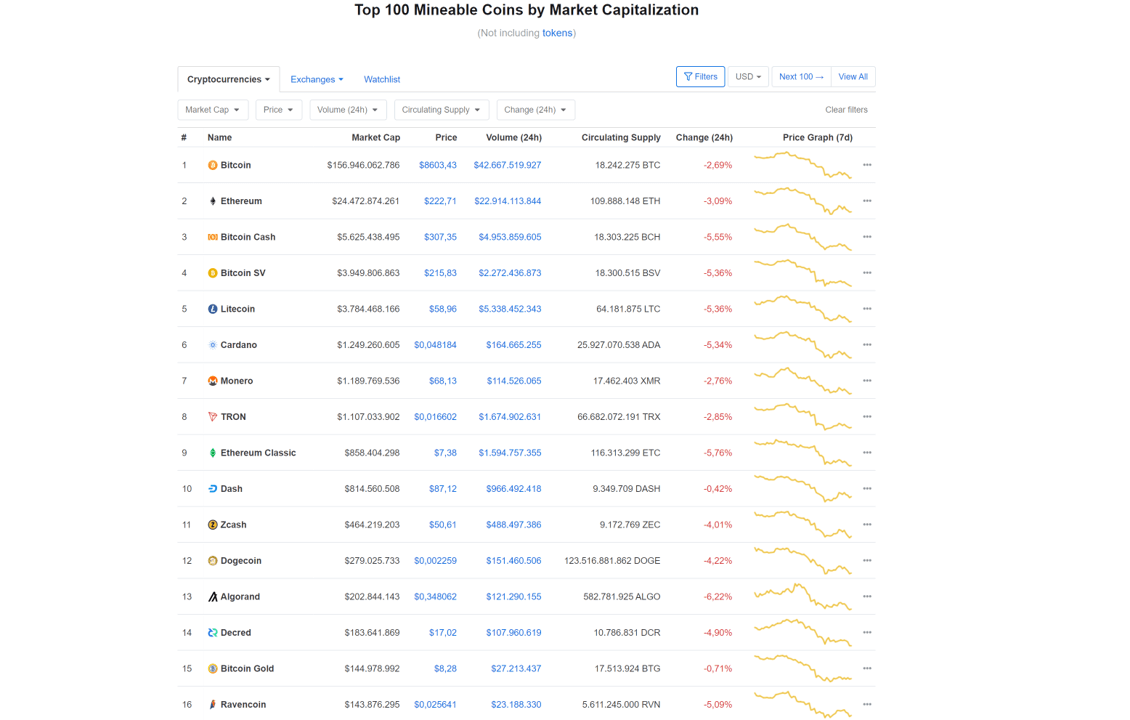
Task: Sort by the Market Cap column header
Action: [375, 138]
